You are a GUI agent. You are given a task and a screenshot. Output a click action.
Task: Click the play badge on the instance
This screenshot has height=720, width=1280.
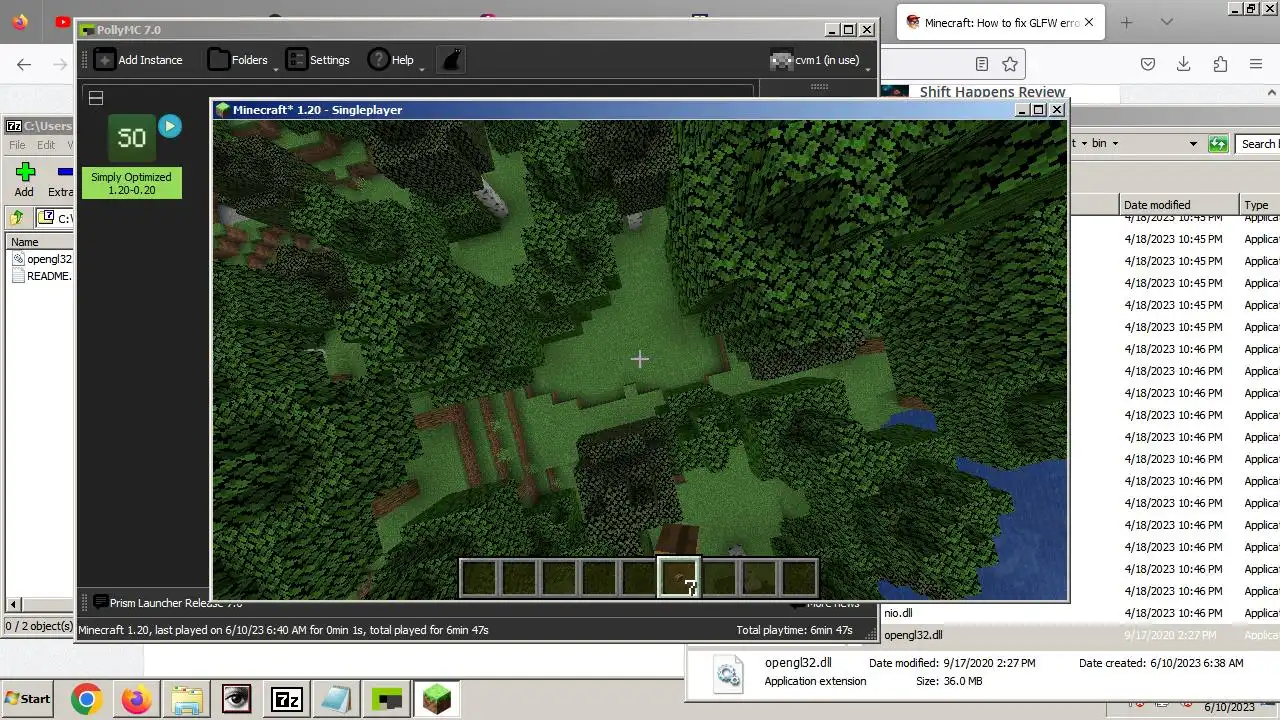coord(170,126)
